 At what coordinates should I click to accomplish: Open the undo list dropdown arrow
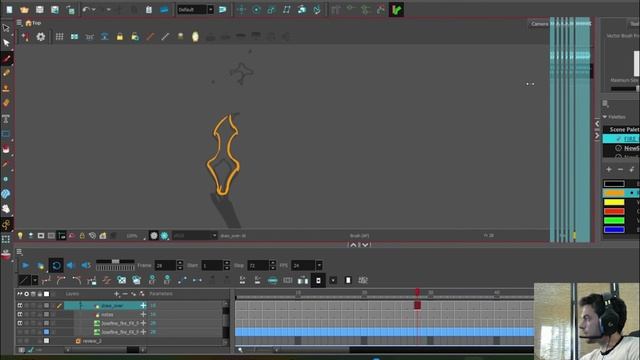pos(94,9)
